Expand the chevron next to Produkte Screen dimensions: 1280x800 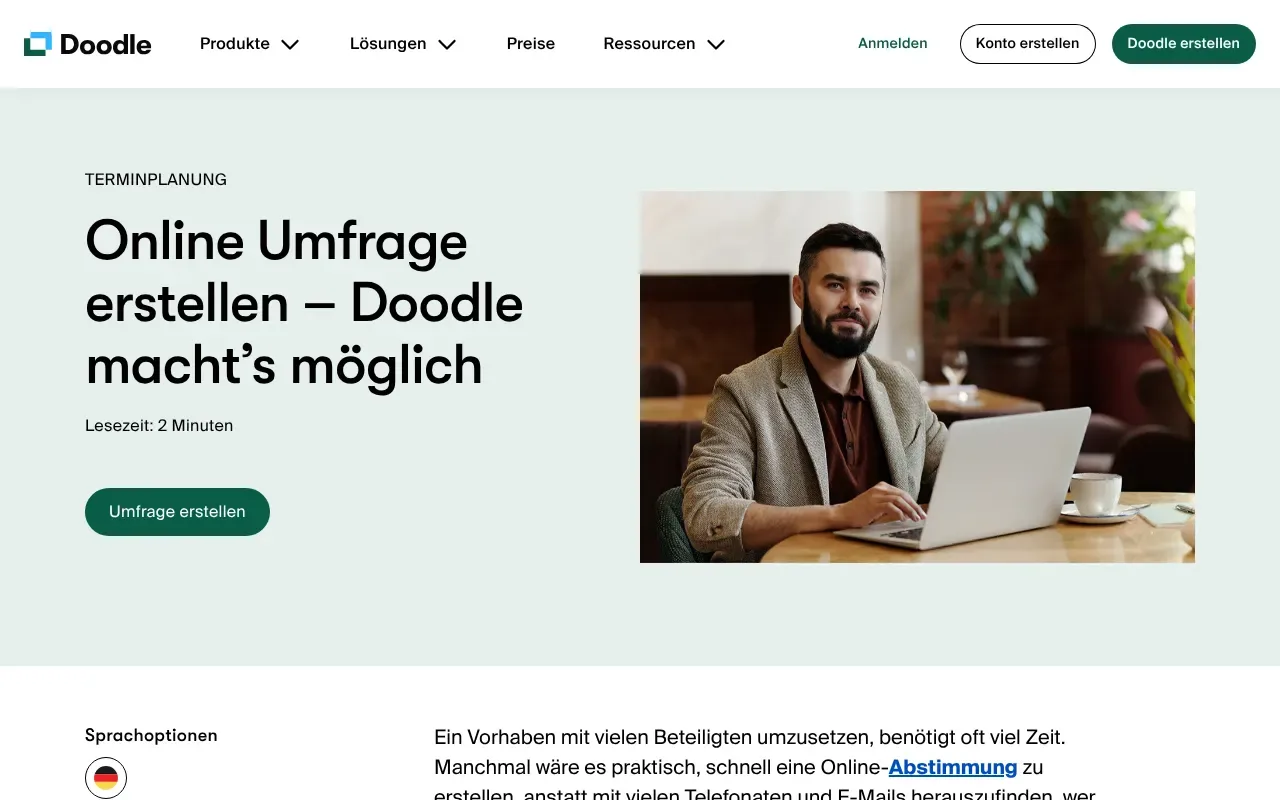[x=290, y=44]
